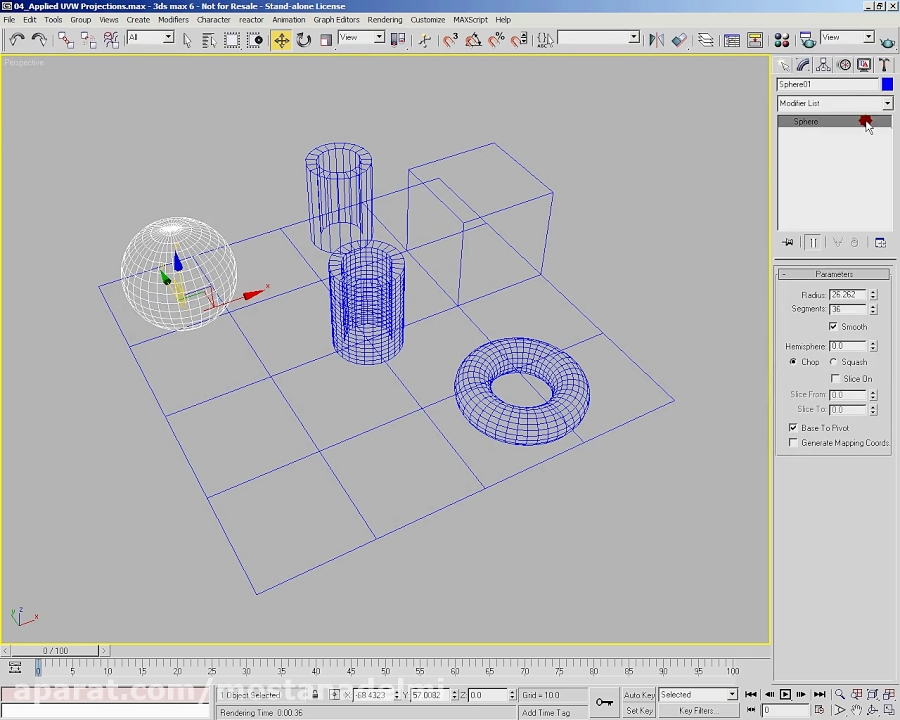Enable Generate Mapping Coords checkbox
The height and width of the screenshot is (720, 900).
pyautogui.click(x=793, y=443)
